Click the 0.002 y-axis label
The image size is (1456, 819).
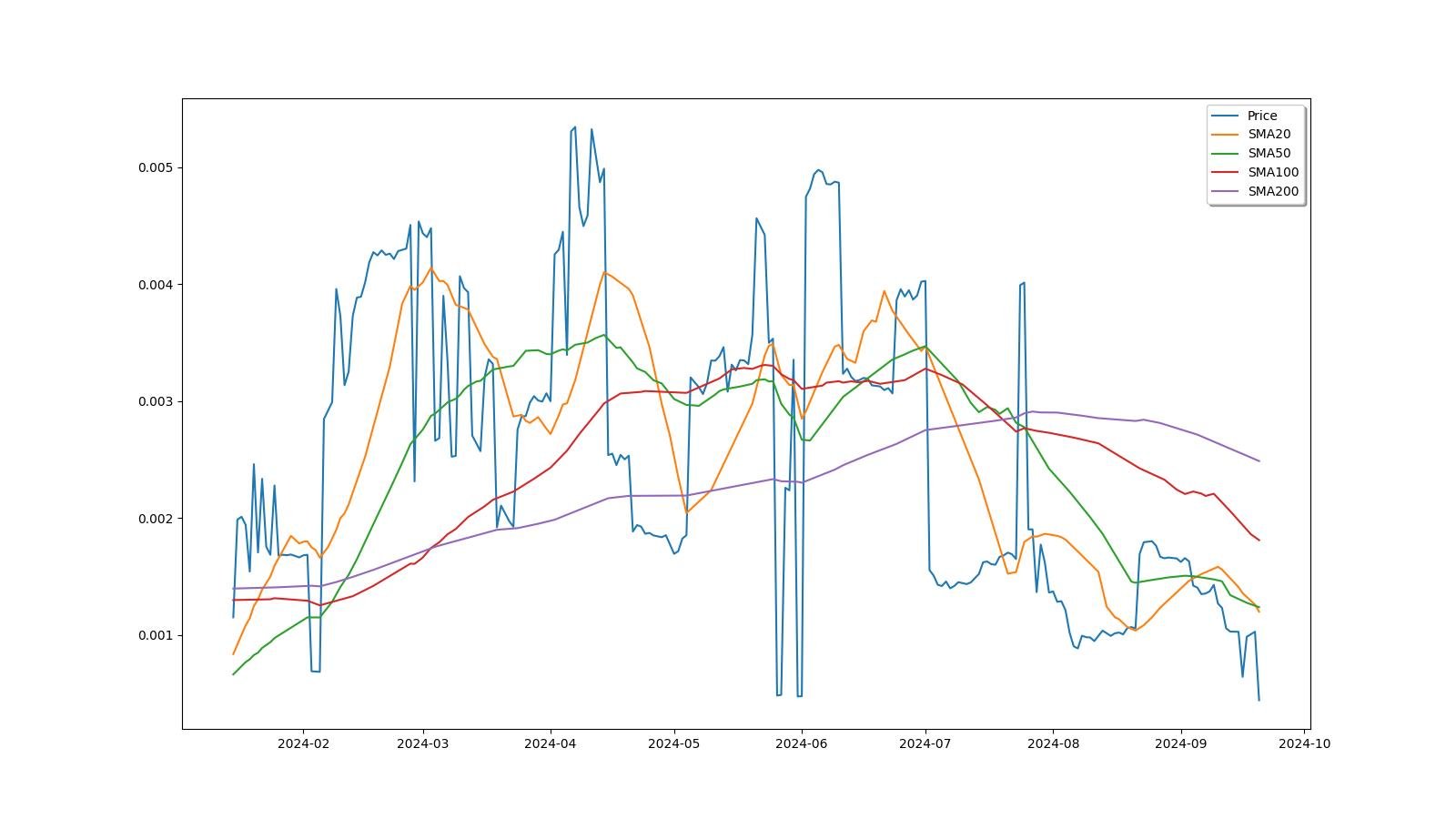[155, 519]
